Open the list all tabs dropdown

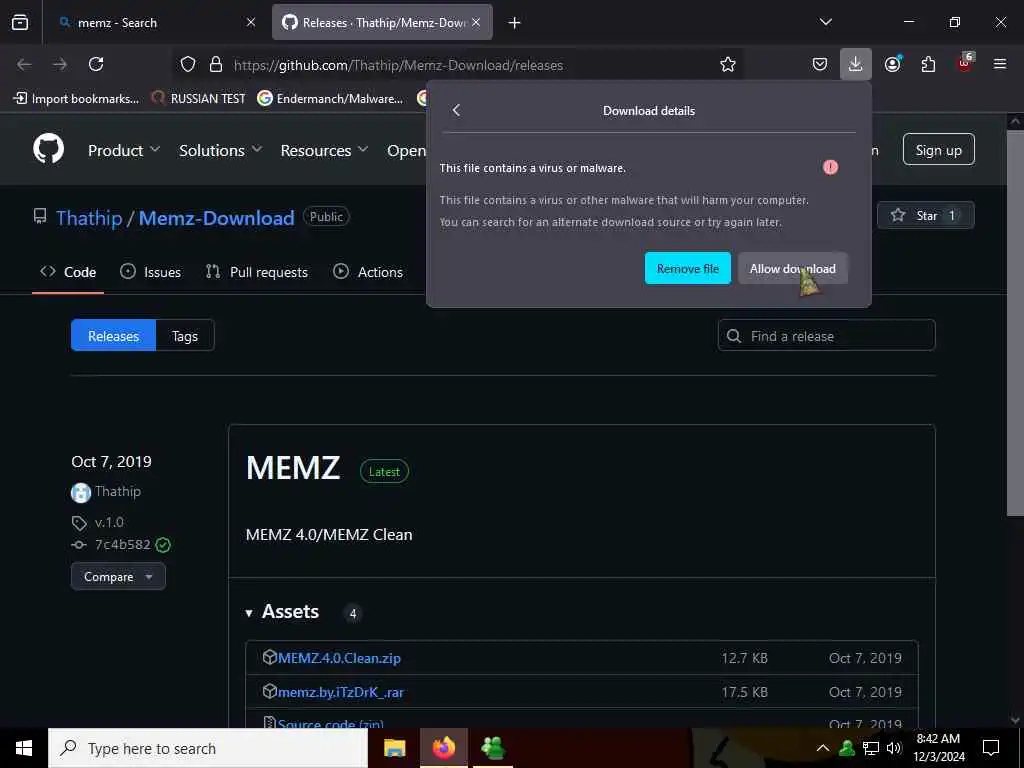tap(825, 22)
